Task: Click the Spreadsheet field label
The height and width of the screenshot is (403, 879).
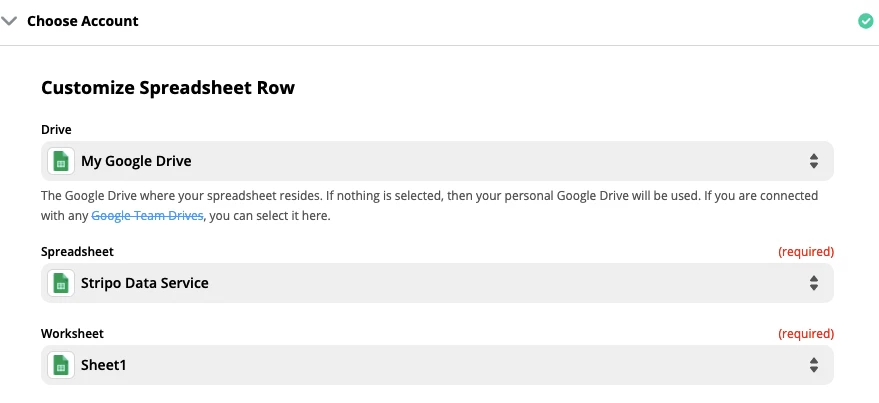Action: (x=76, y=252)
